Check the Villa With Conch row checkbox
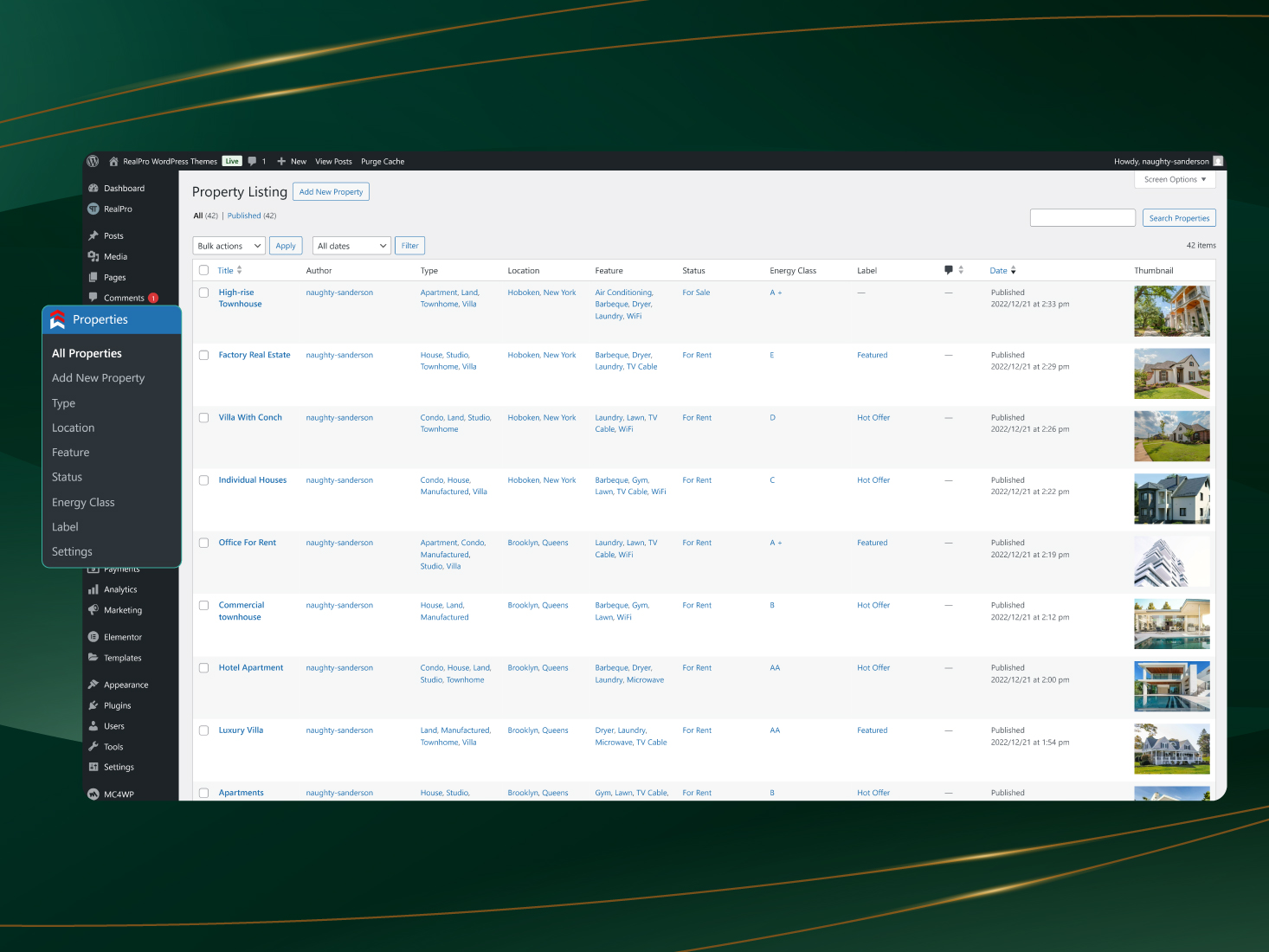This screenshot has height=952, width=1269. point(204,417)
